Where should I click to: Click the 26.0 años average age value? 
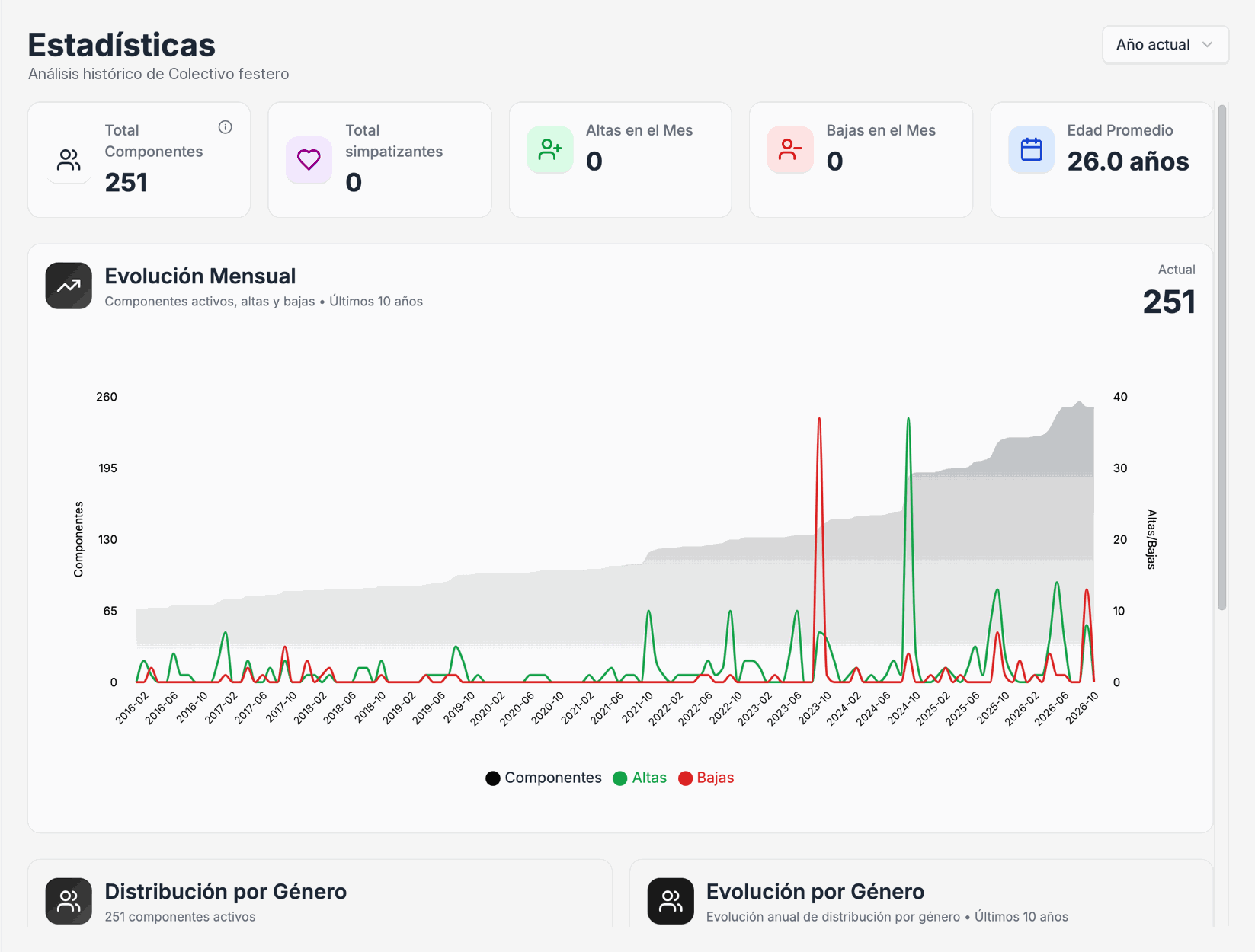click(x=1128, y=161)
